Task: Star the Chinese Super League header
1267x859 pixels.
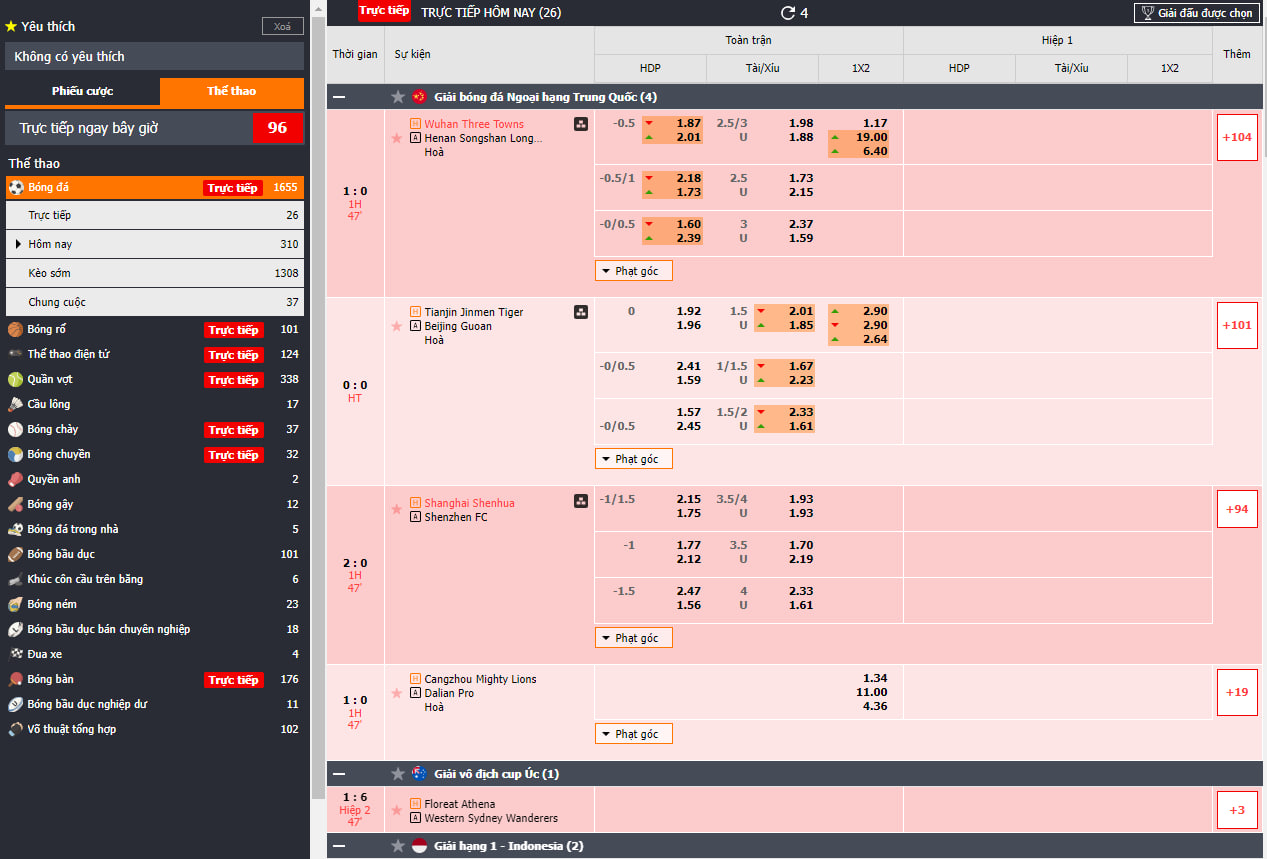Action: pos(398,97)
